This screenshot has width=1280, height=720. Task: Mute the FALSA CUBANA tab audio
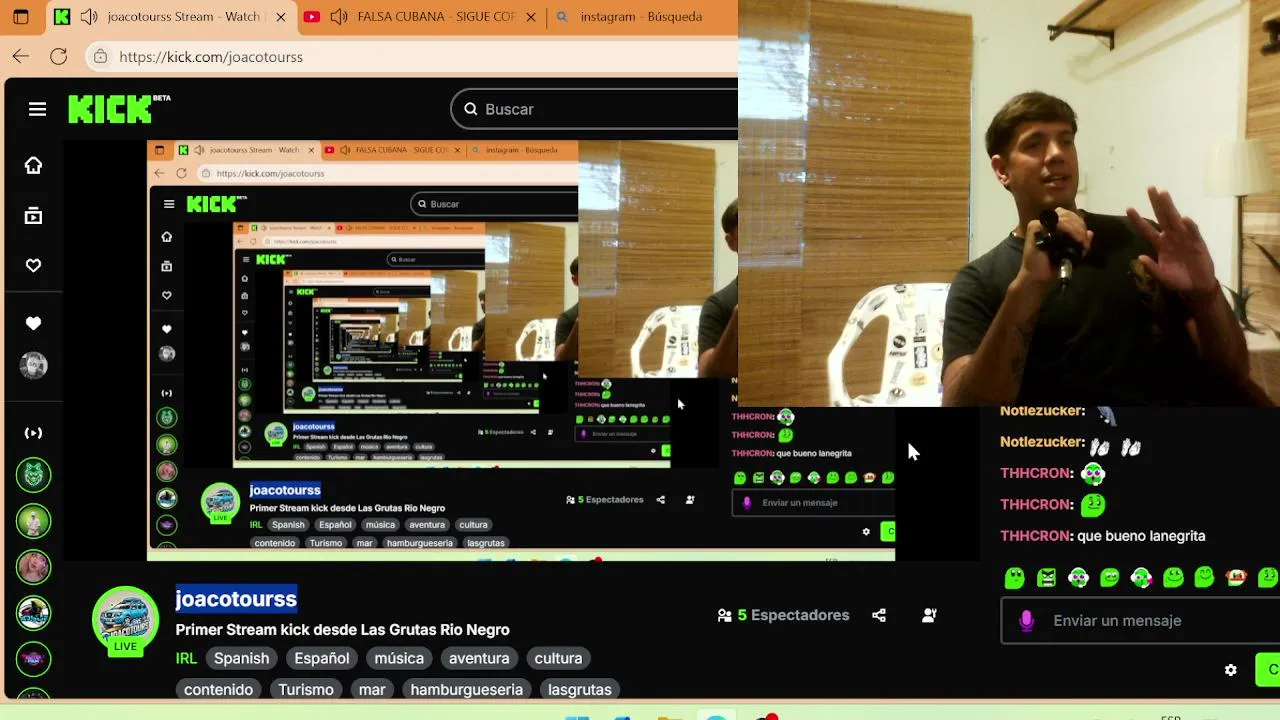tap(338, 17)
